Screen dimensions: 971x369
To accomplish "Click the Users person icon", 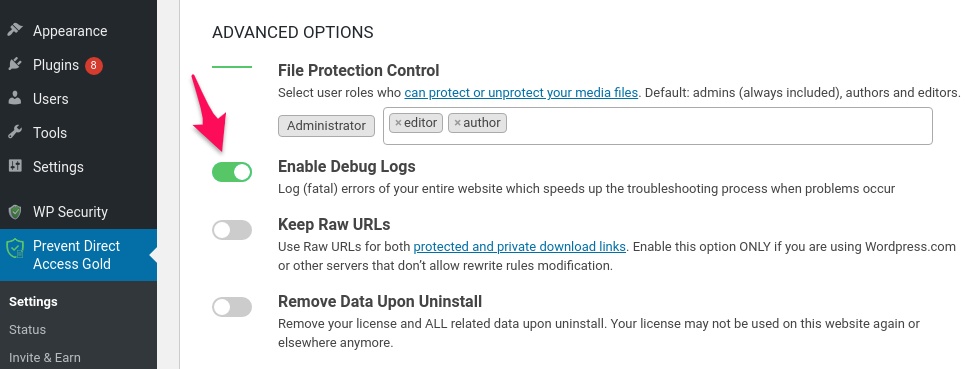I will coord(15,98).
